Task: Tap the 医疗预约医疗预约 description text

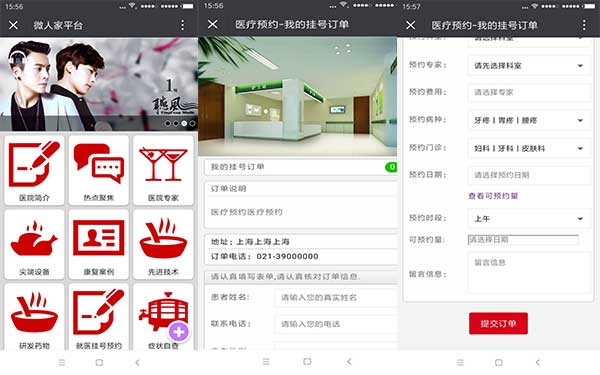Action: (x=247, y=212)
